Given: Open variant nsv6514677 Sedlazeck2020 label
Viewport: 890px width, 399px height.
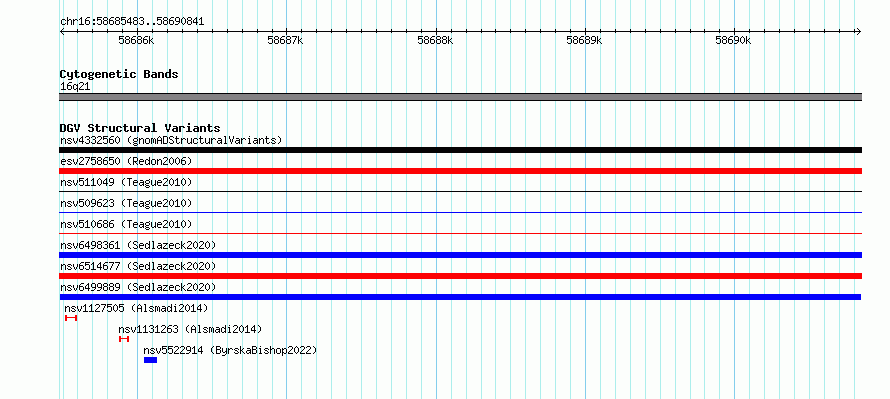Looking at the screenshot, I should click(138, 266).
